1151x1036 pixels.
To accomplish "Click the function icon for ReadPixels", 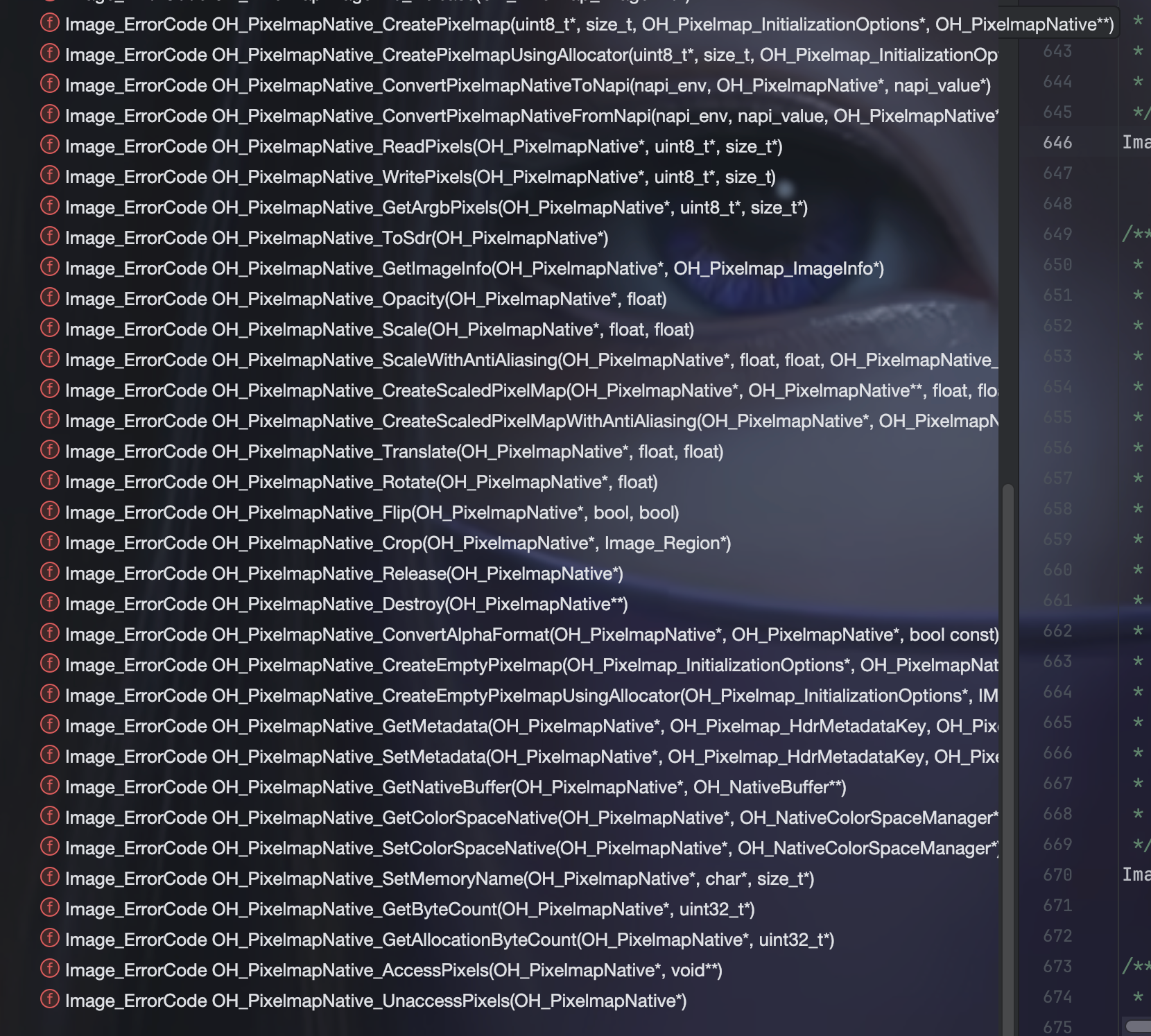I will coord(50,145).
